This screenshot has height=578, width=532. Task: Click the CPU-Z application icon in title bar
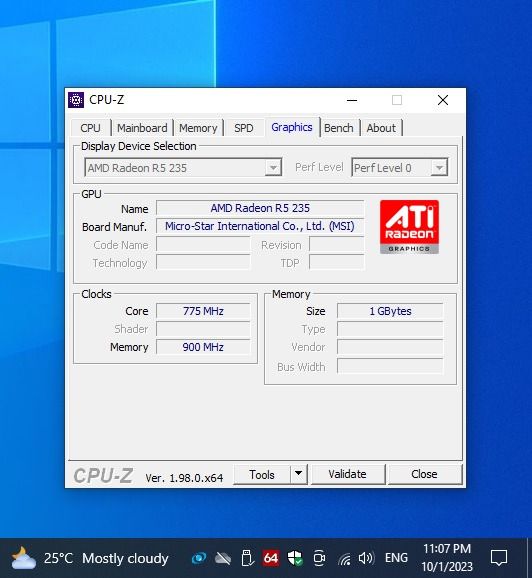click(76, 100)
